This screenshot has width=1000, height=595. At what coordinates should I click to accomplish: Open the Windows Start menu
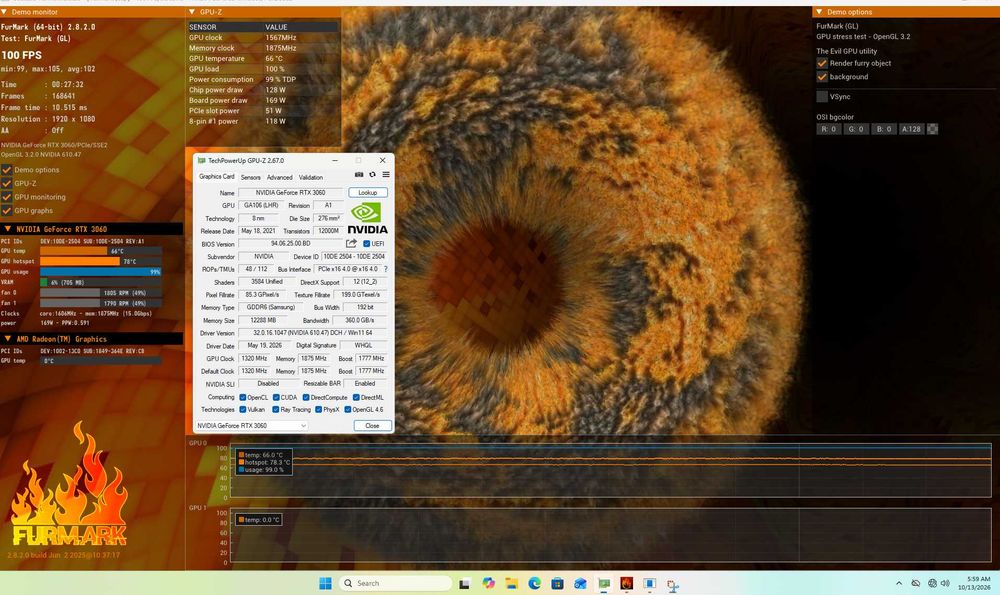[325, 583]
